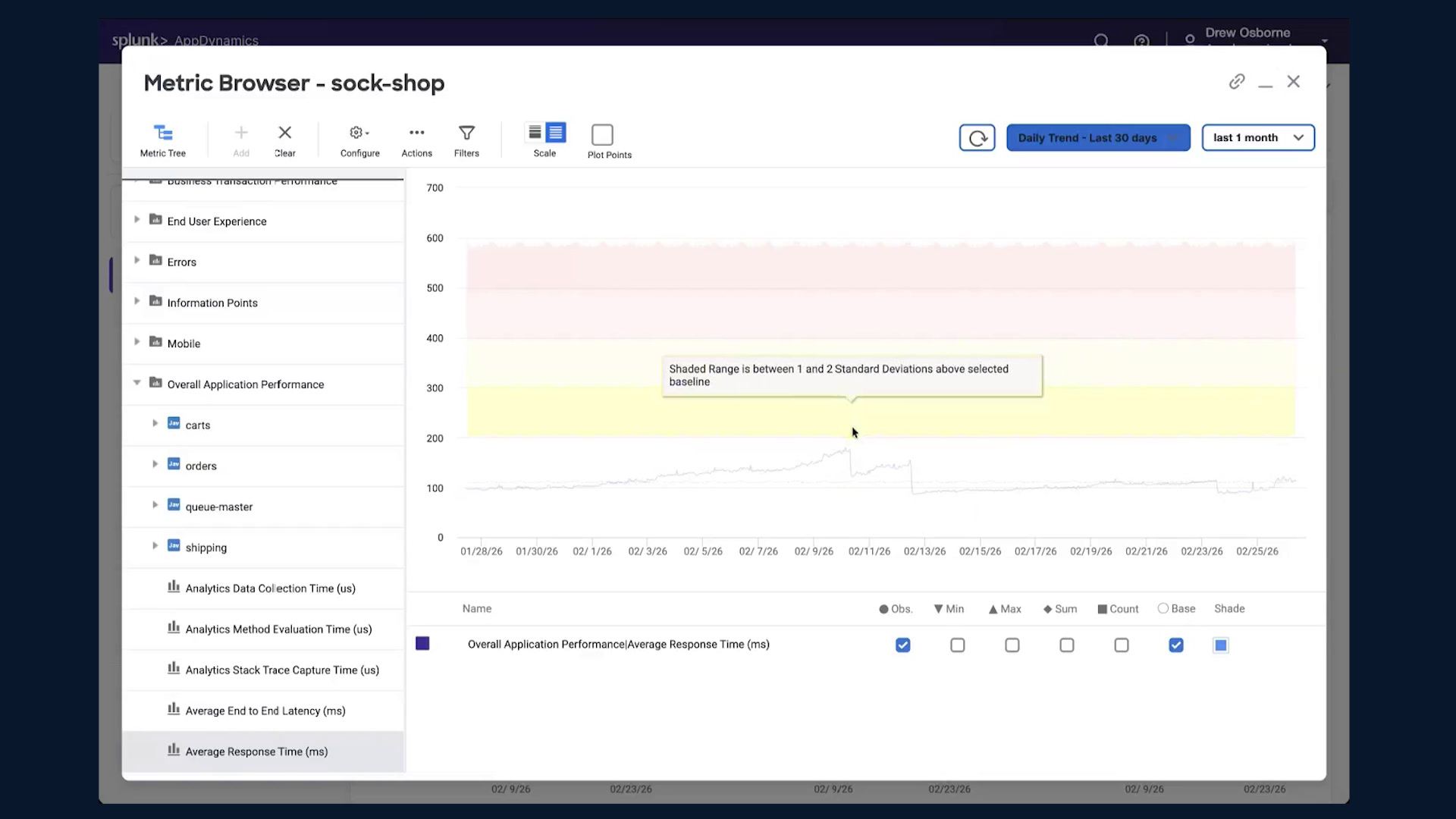Click the purple series color swatch

point(422,644)
